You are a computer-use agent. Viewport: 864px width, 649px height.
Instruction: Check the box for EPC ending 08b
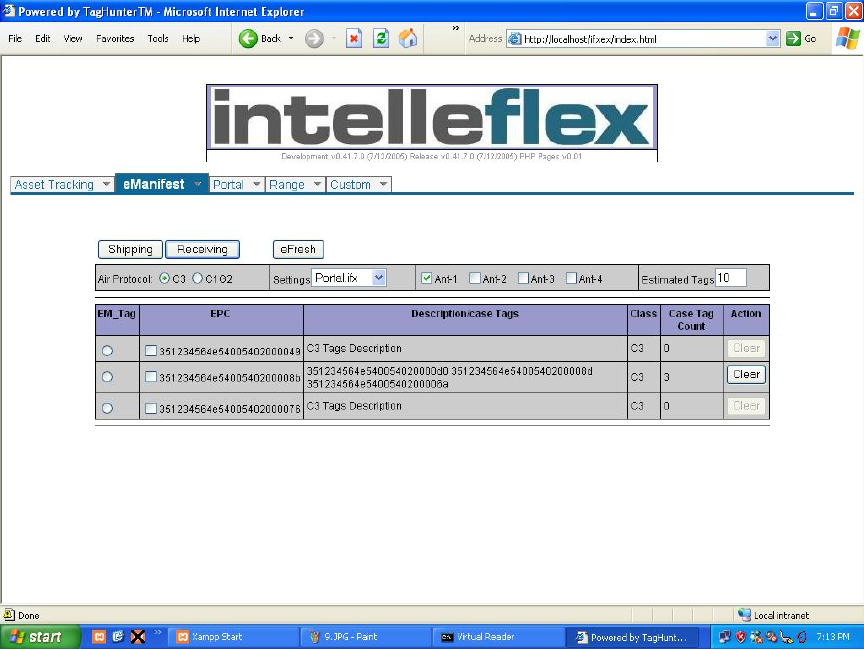151,377
